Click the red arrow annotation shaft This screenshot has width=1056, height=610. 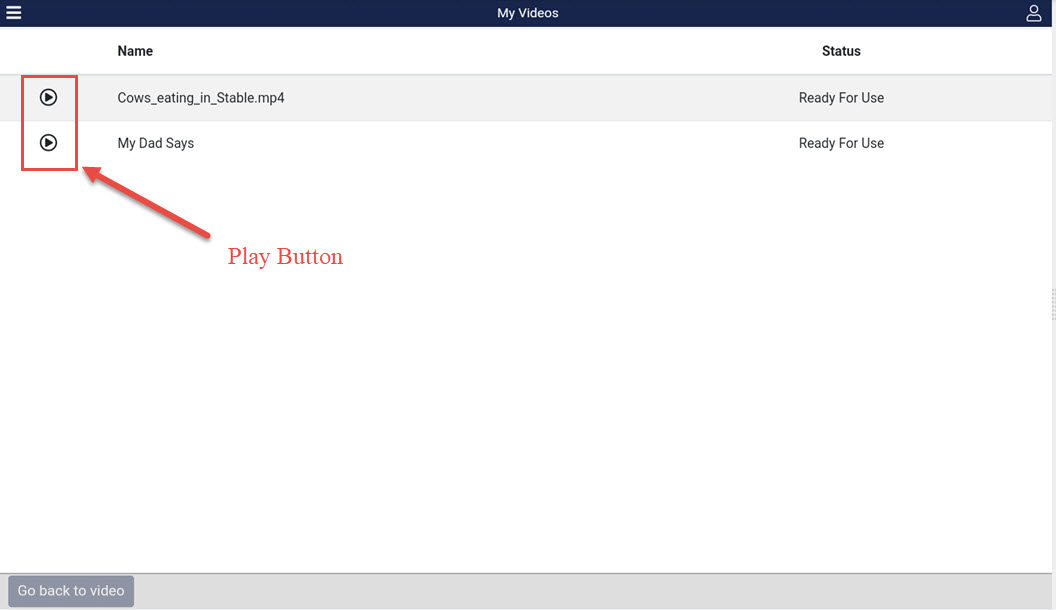point(150,205)
